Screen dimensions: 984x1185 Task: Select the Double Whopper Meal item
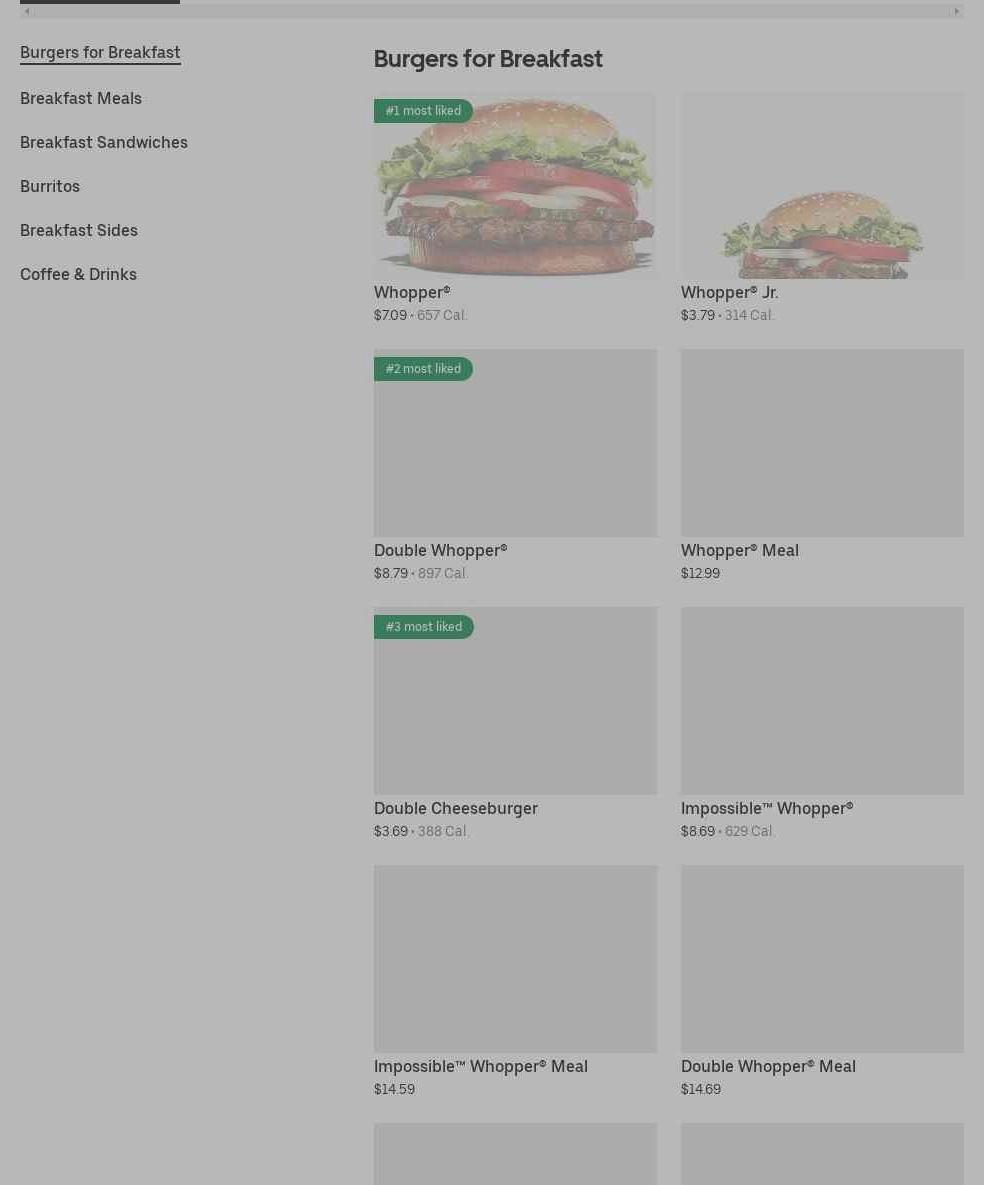[x=822, y=982]
